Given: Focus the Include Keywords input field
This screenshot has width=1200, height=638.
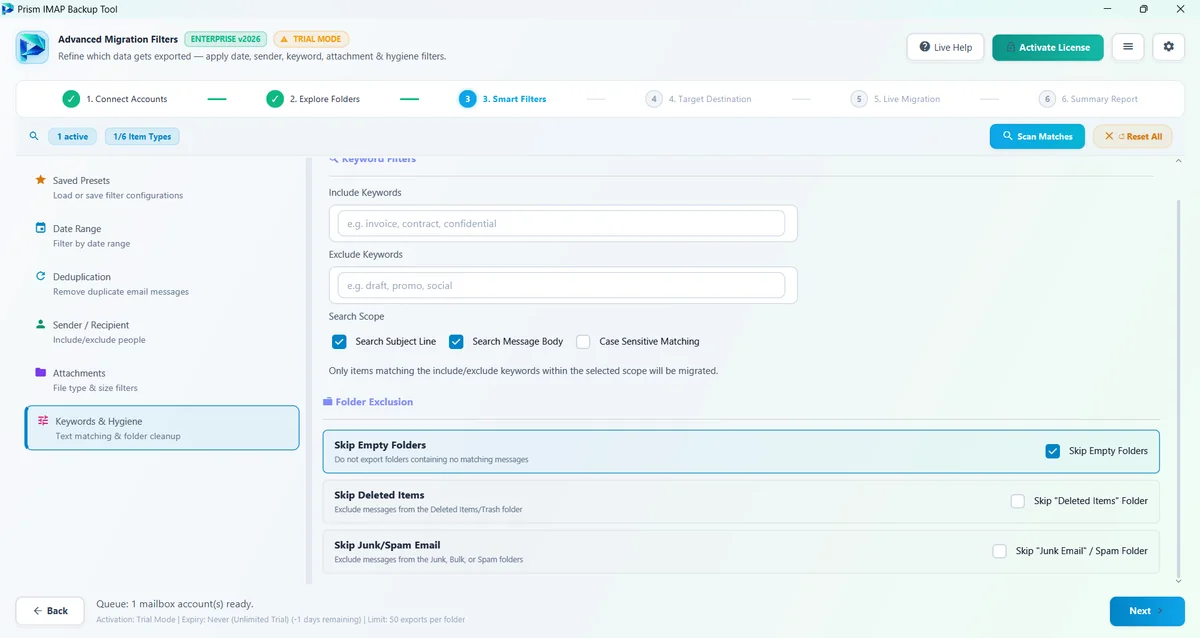Looking at the screenshot, I should coord(561,223).
